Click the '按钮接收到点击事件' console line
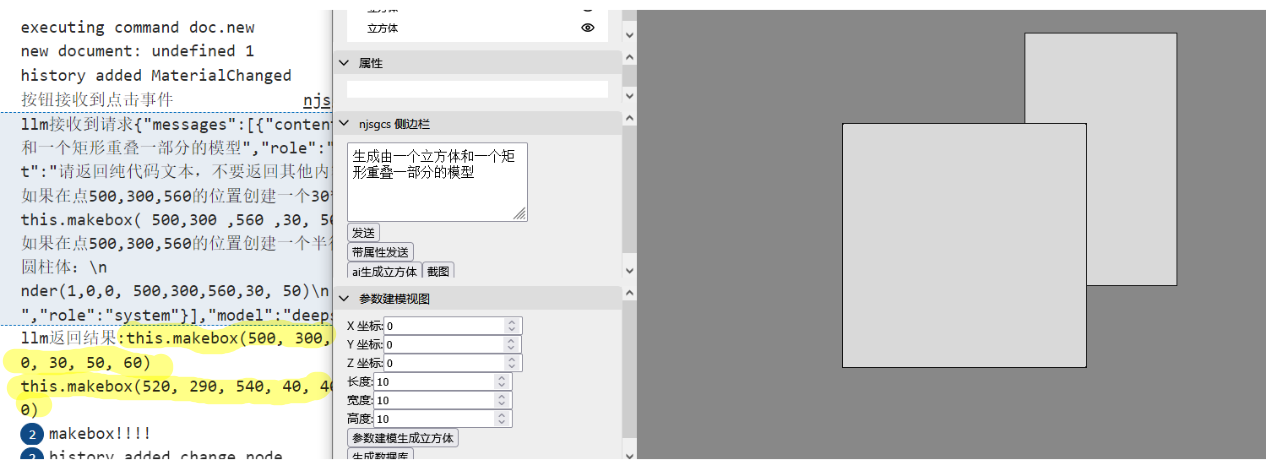Screen dimensions: 1266x467 97,99
